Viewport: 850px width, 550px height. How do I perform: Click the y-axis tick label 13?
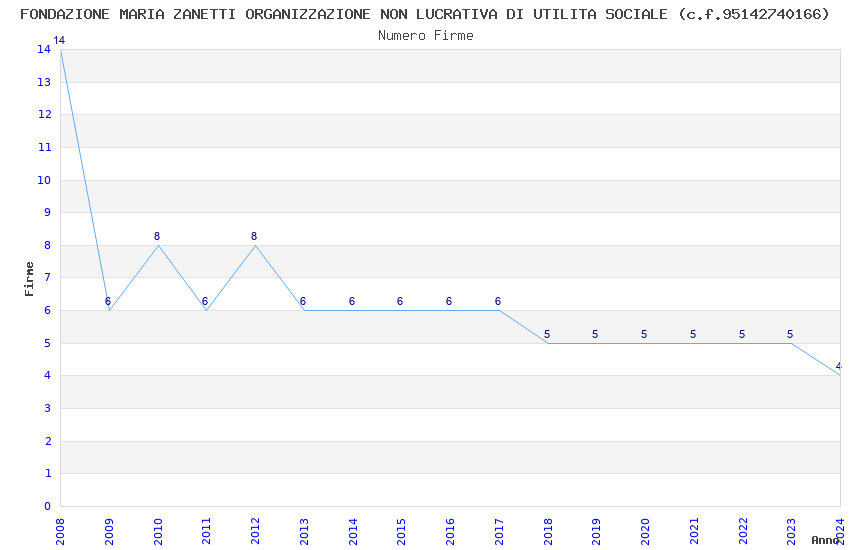[x=44, y=82]
